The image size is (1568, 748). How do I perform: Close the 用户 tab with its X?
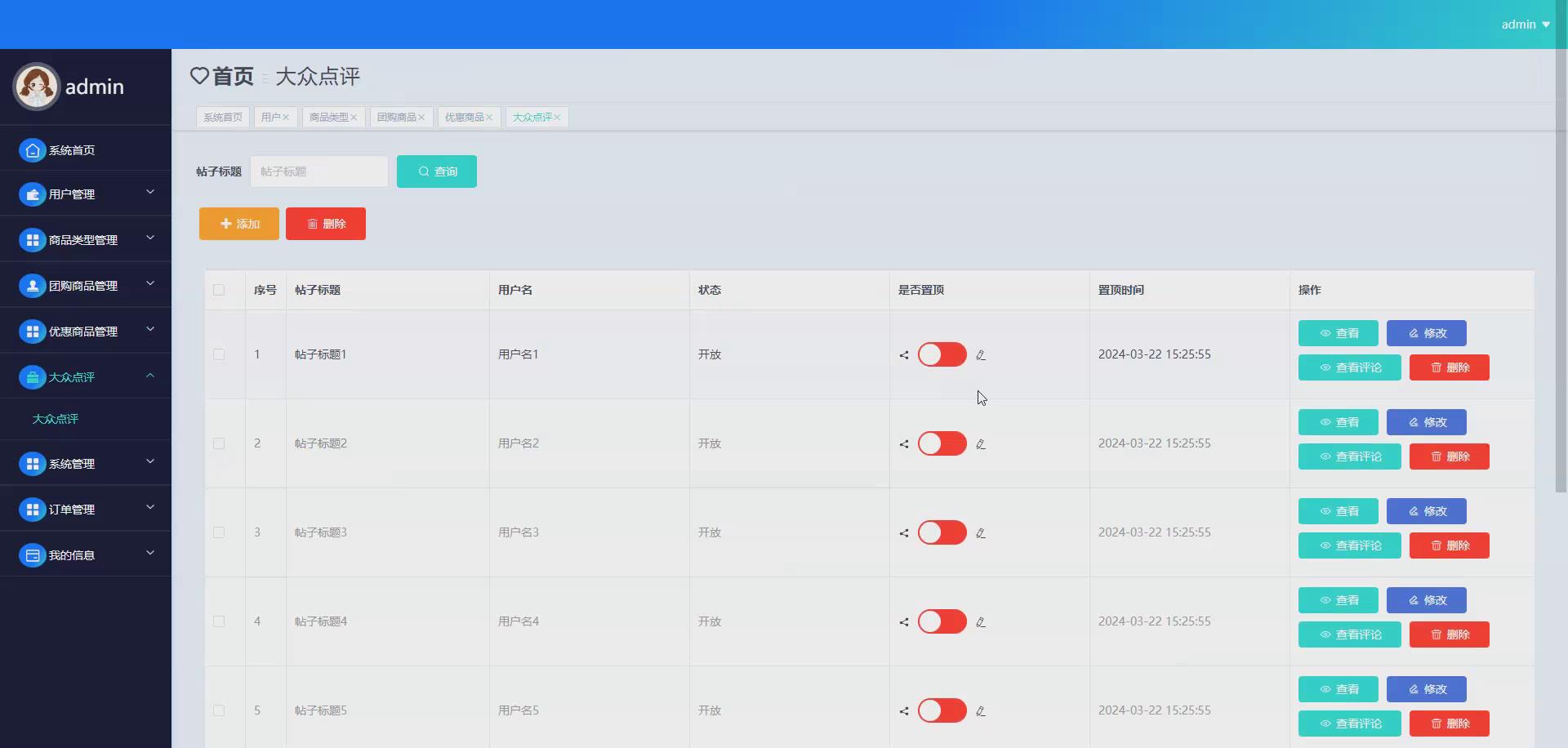(x=286, y=118)
